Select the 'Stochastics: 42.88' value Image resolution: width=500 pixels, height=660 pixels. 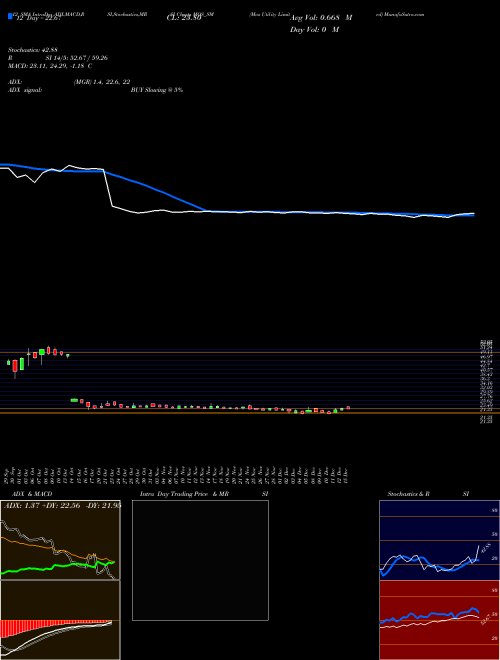tap(32, 51)
